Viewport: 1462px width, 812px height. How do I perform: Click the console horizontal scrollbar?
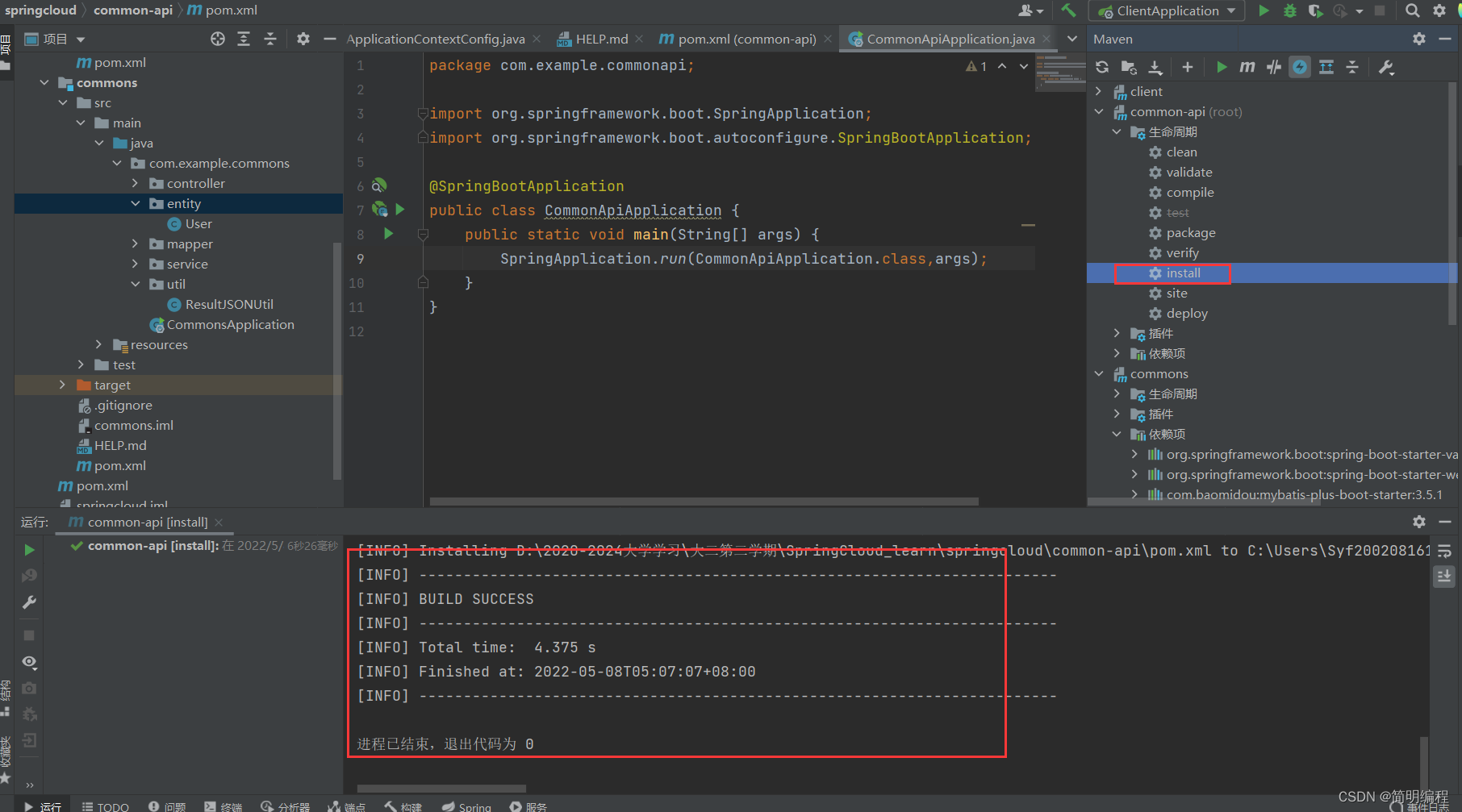pos(441,789)
